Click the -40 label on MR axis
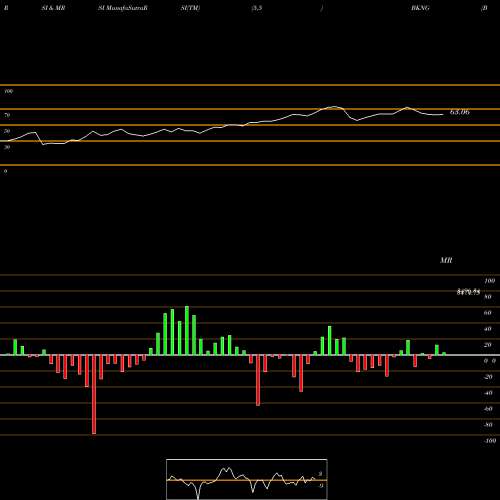The width and height of the screenshot is (500, 500). coord(488,393)
